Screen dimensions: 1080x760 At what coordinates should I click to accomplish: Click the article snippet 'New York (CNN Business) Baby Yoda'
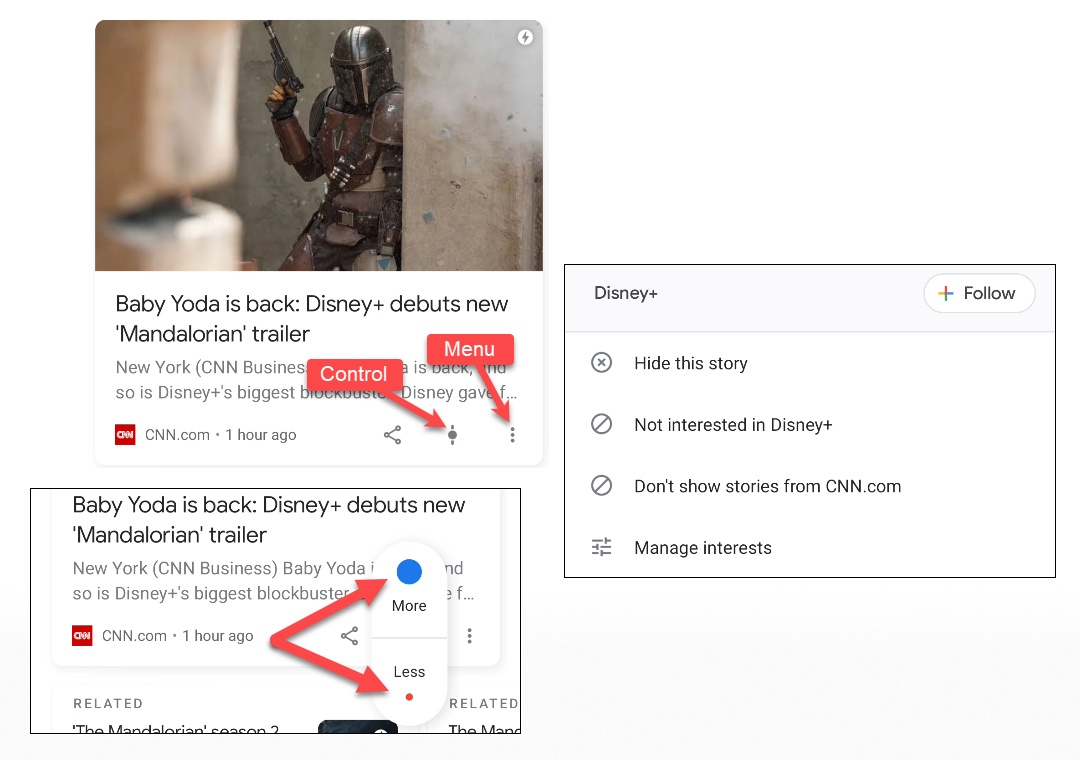(219, 568)
